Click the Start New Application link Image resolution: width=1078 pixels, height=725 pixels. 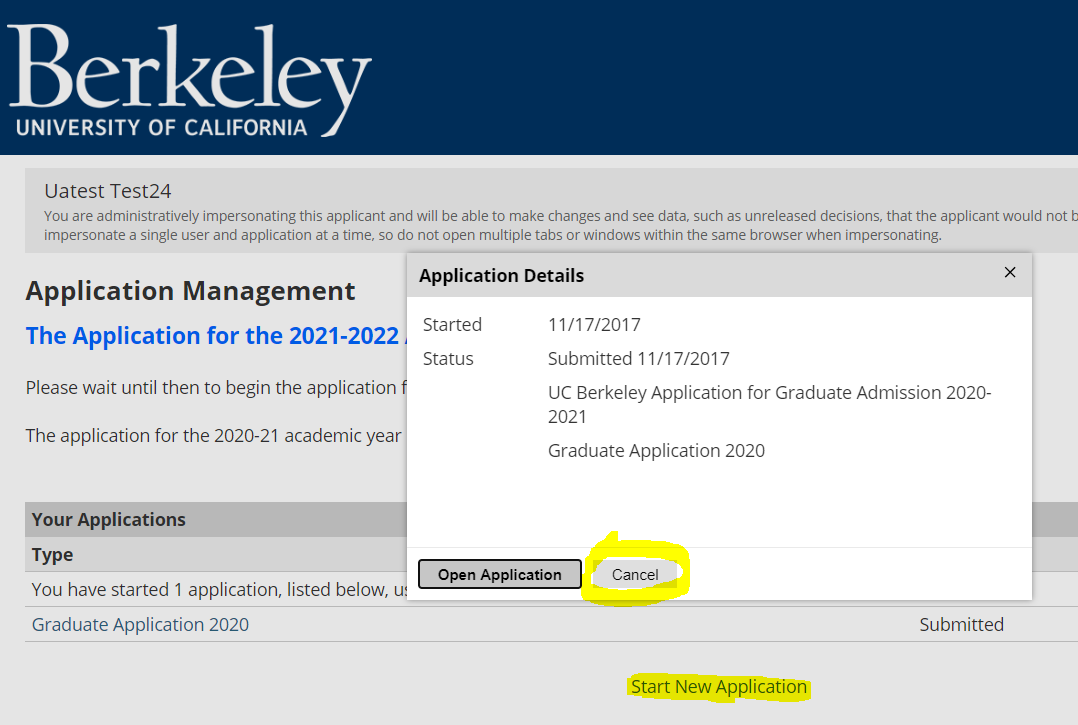point(718,687)
